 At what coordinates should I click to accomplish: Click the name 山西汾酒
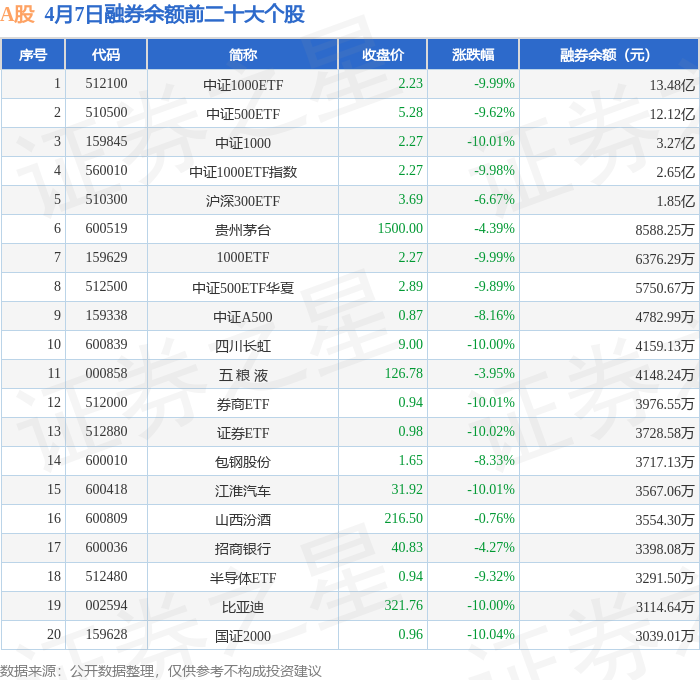[243, 520]
